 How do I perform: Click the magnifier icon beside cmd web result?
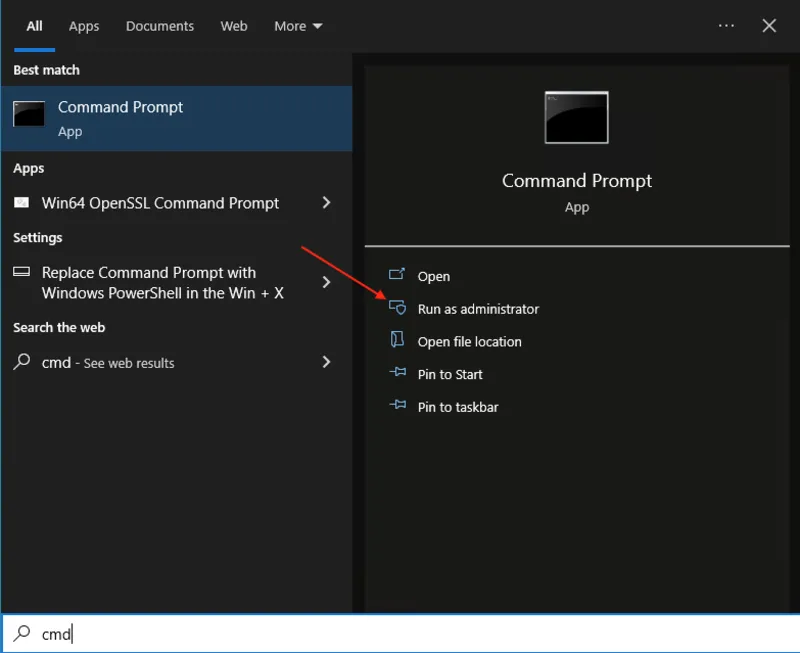[21, 362]
